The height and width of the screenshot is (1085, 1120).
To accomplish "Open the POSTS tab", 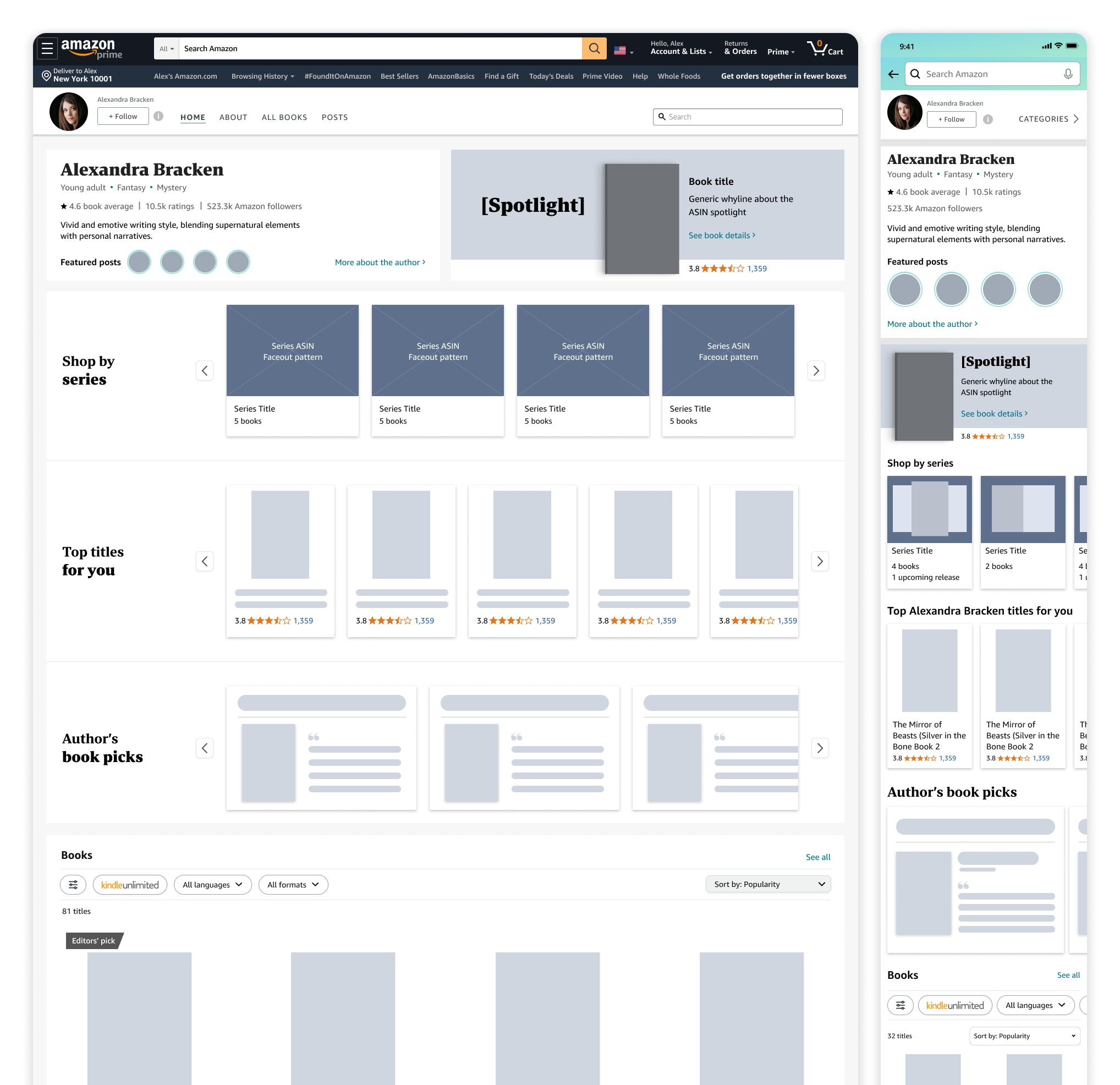I will 334,117.
